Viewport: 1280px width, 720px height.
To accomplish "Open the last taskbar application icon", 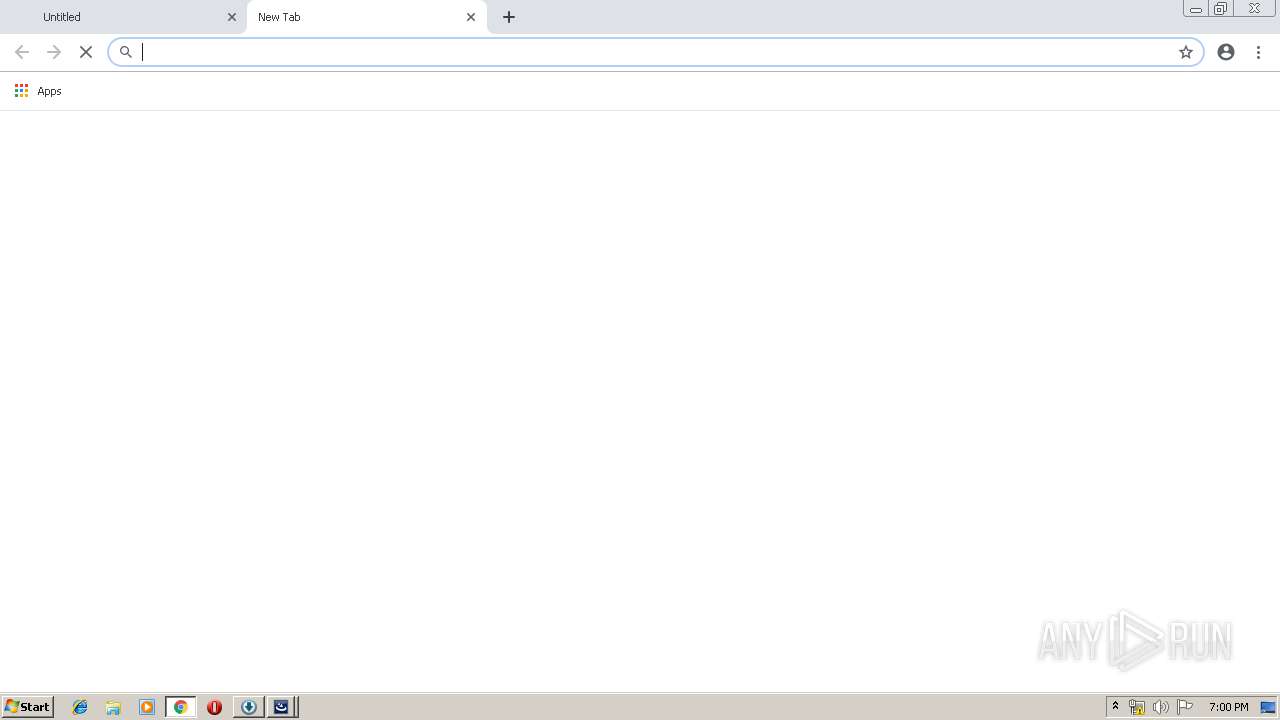I will tap(281, 707).
